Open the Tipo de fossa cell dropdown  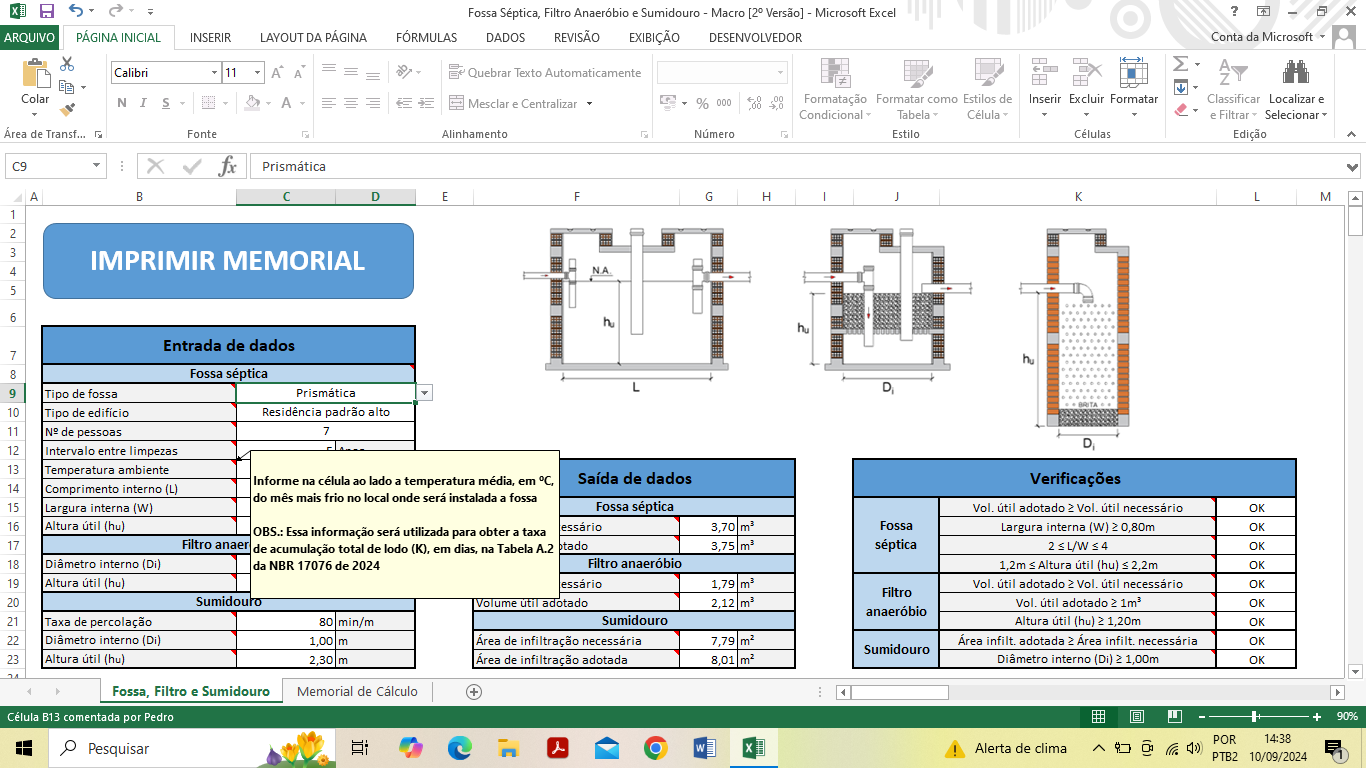[425, 393]
